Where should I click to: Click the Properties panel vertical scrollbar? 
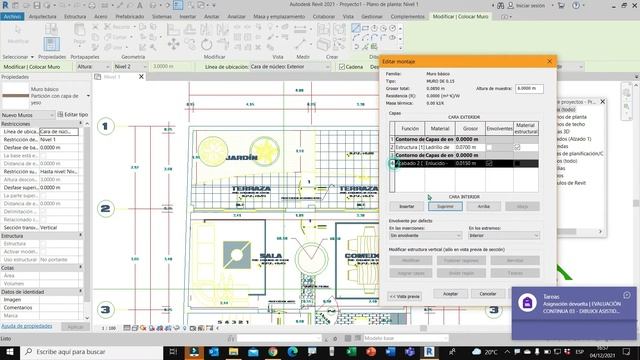coord(87,220)
